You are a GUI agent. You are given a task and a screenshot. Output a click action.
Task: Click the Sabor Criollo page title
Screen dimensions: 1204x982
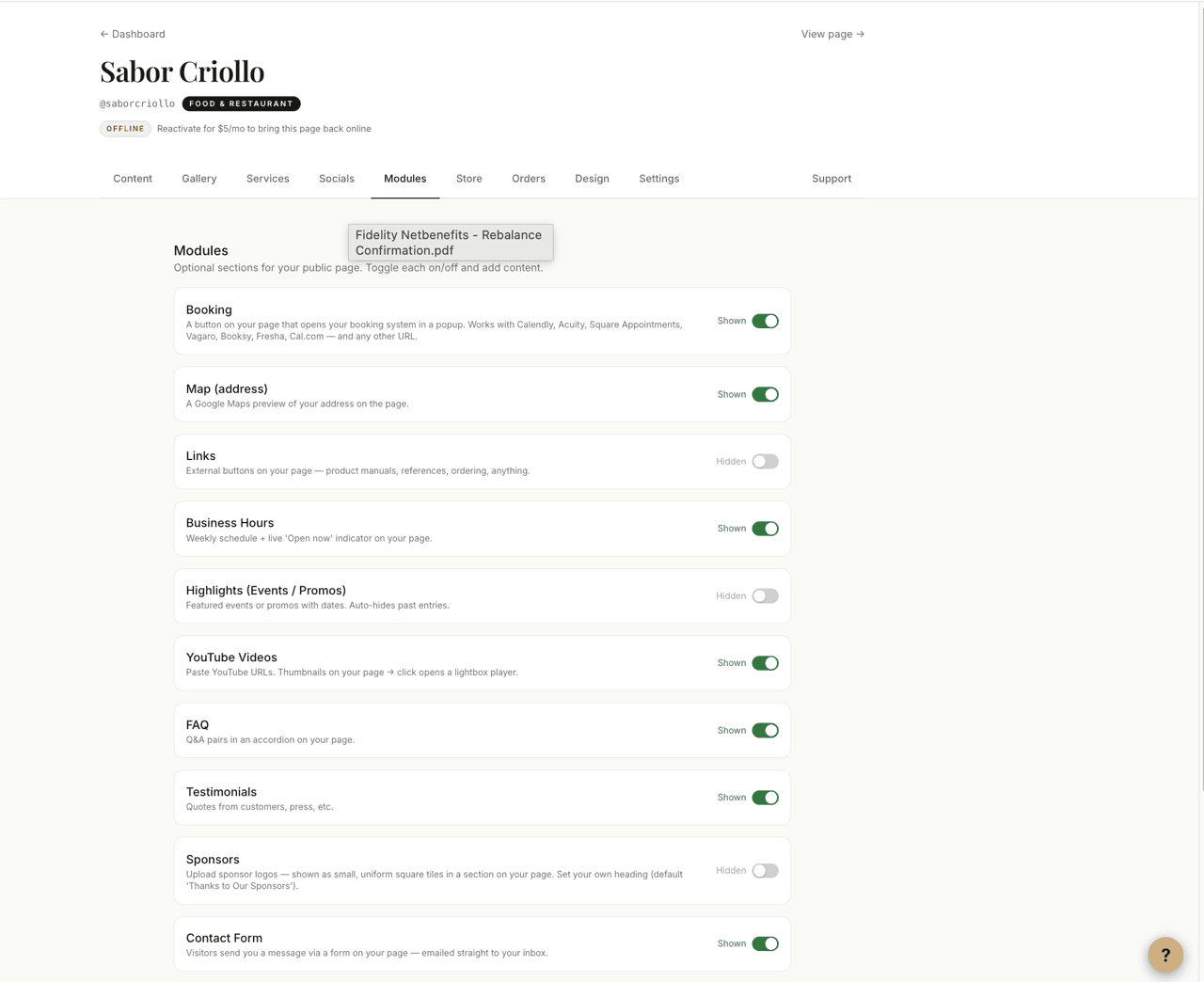(x=182, y=71)
